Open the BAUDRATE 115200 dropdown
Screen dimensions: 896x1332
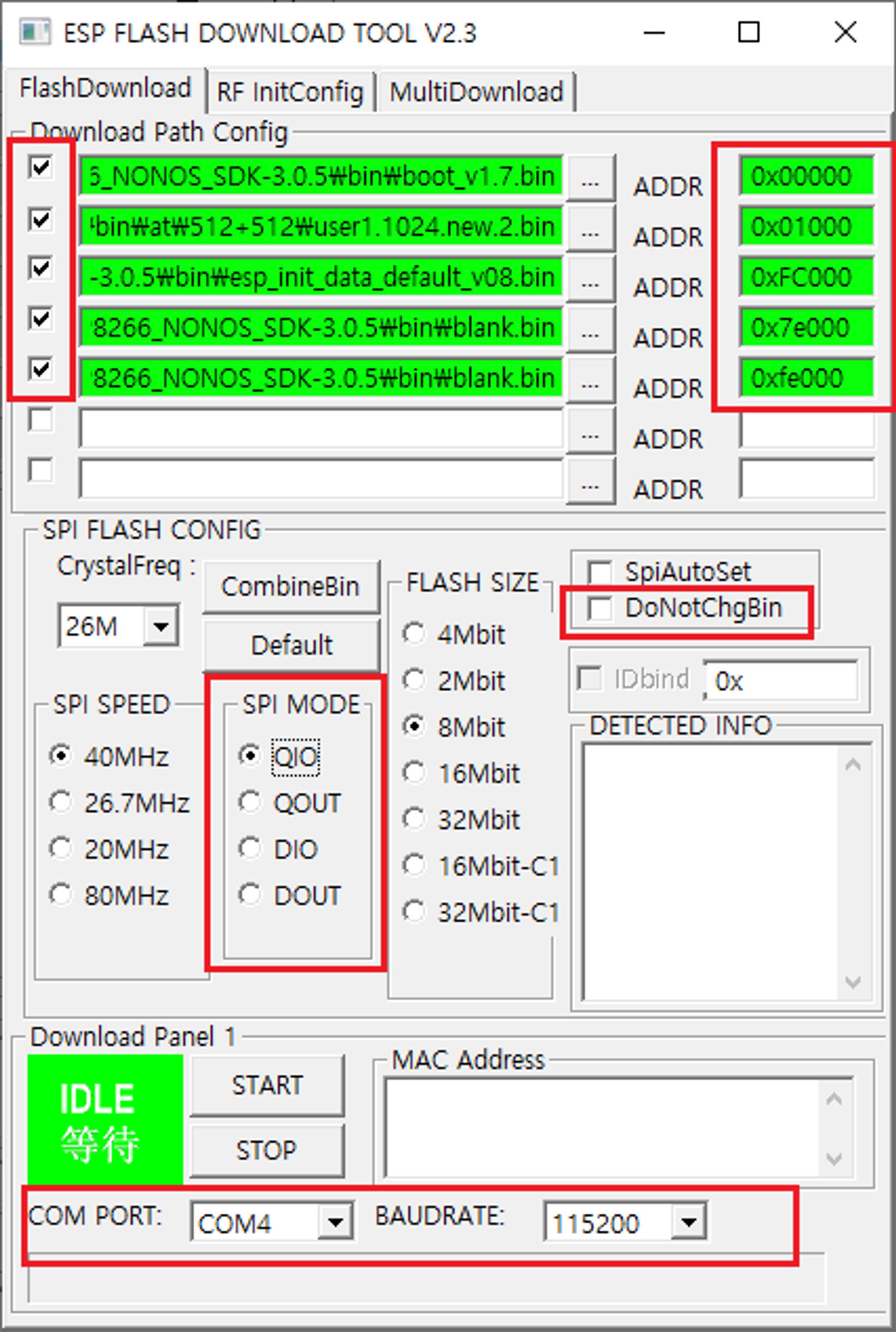[x=689, y=1222]
